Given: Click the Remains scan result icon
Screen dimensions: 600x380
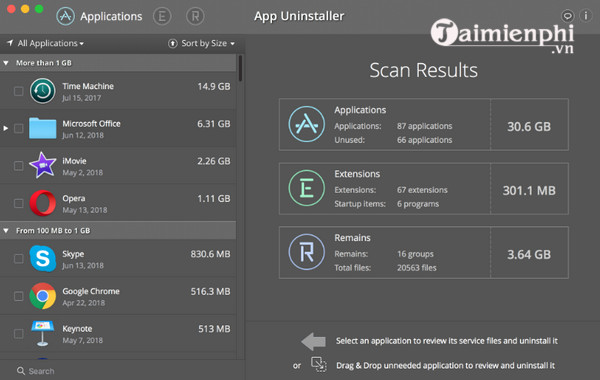Looking at the screenshot, I should point(307,252).
